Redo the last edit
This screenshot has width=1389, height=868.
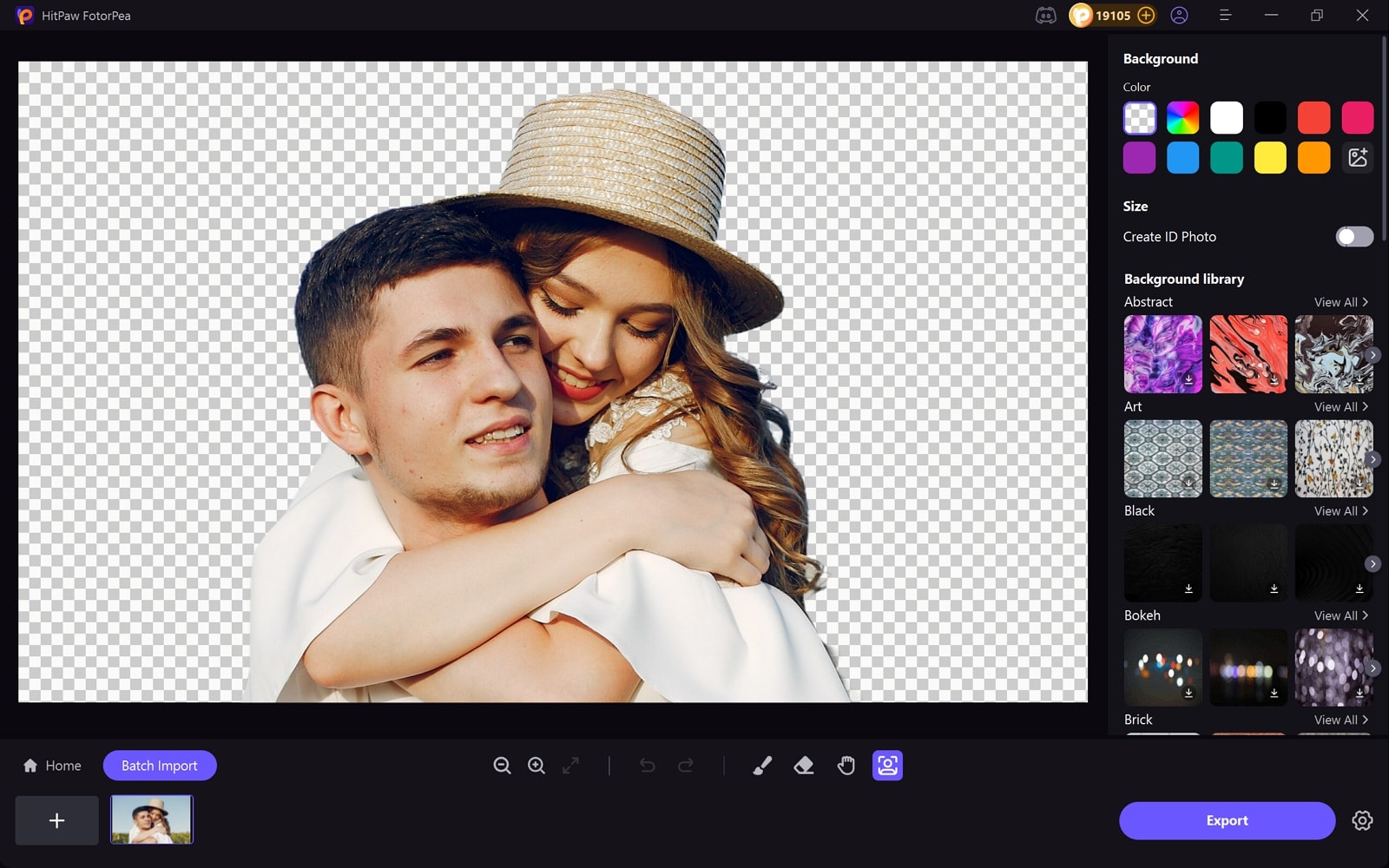point(686,766)
